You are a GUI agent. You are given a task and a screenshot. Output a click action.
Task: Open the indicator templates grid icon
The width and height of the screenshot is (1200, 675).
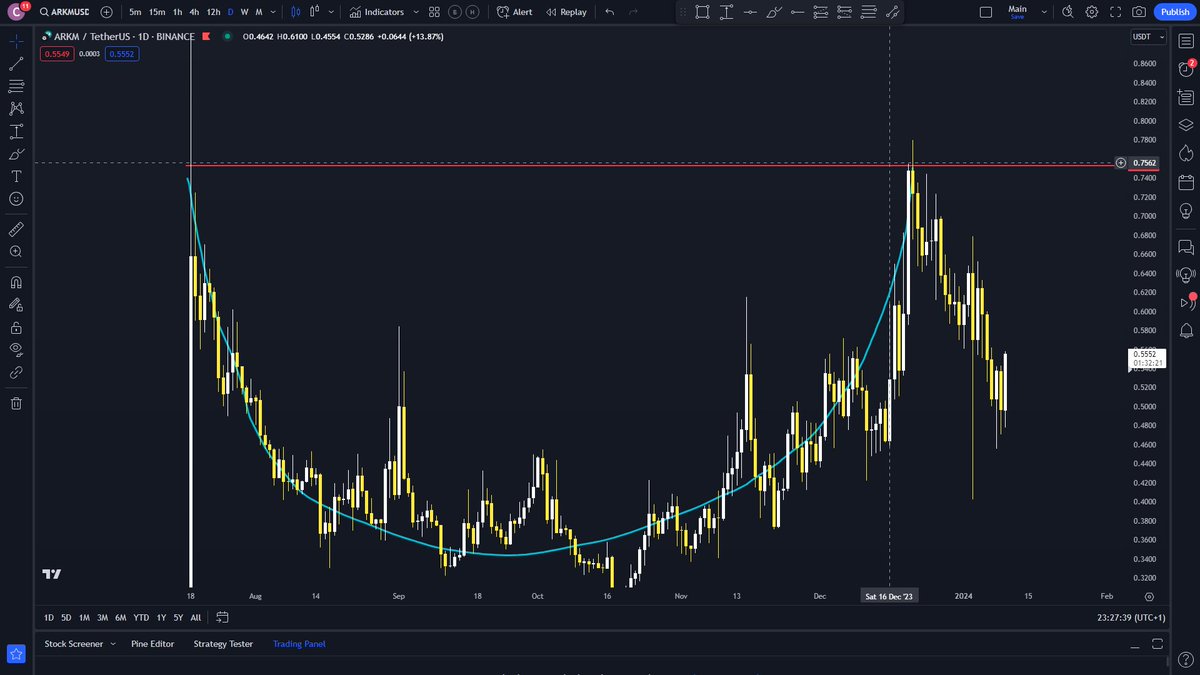pyautogui.click(x=434, y=12)
